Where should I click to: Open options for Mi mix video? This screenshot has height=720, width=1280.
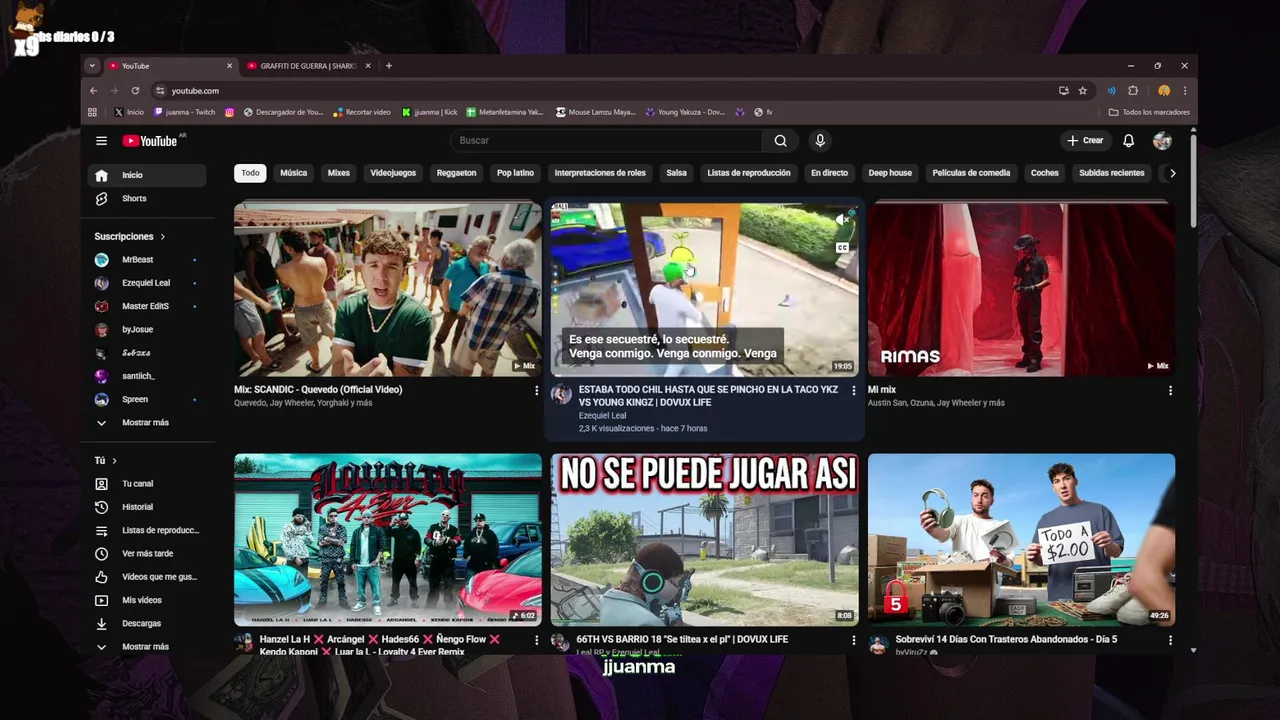1170,391
